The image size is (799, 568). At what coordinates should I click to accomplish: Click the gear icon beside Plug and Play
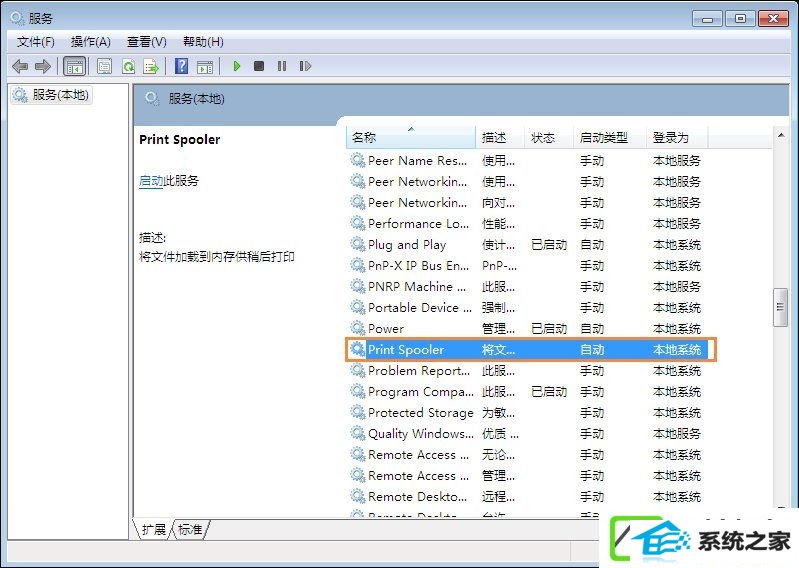click(x=358, y=244)
